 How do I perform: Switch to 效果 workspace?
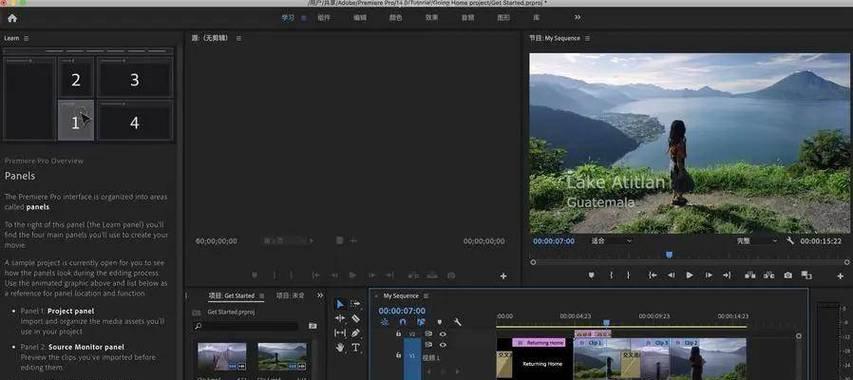click(x=431, y=17)
